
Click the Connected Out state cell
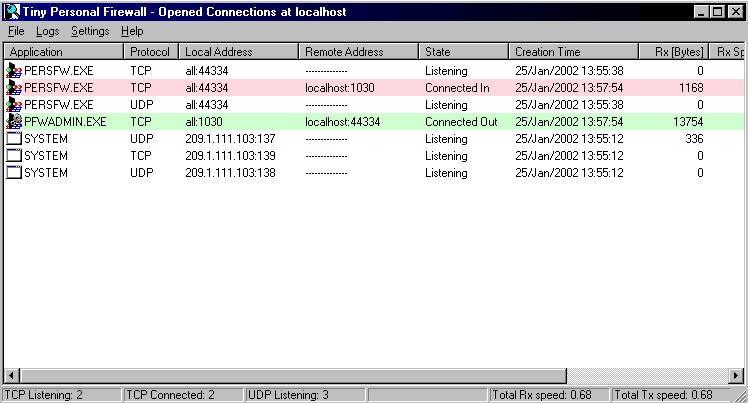[461, 122]
